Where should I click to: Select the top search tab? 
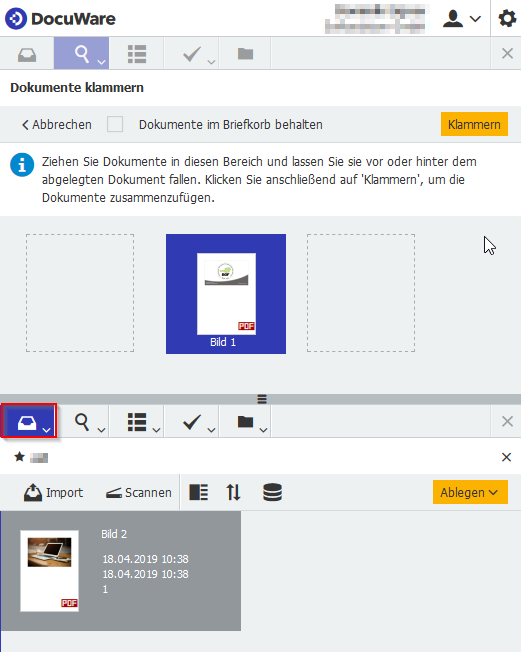[x=81, y=54]
